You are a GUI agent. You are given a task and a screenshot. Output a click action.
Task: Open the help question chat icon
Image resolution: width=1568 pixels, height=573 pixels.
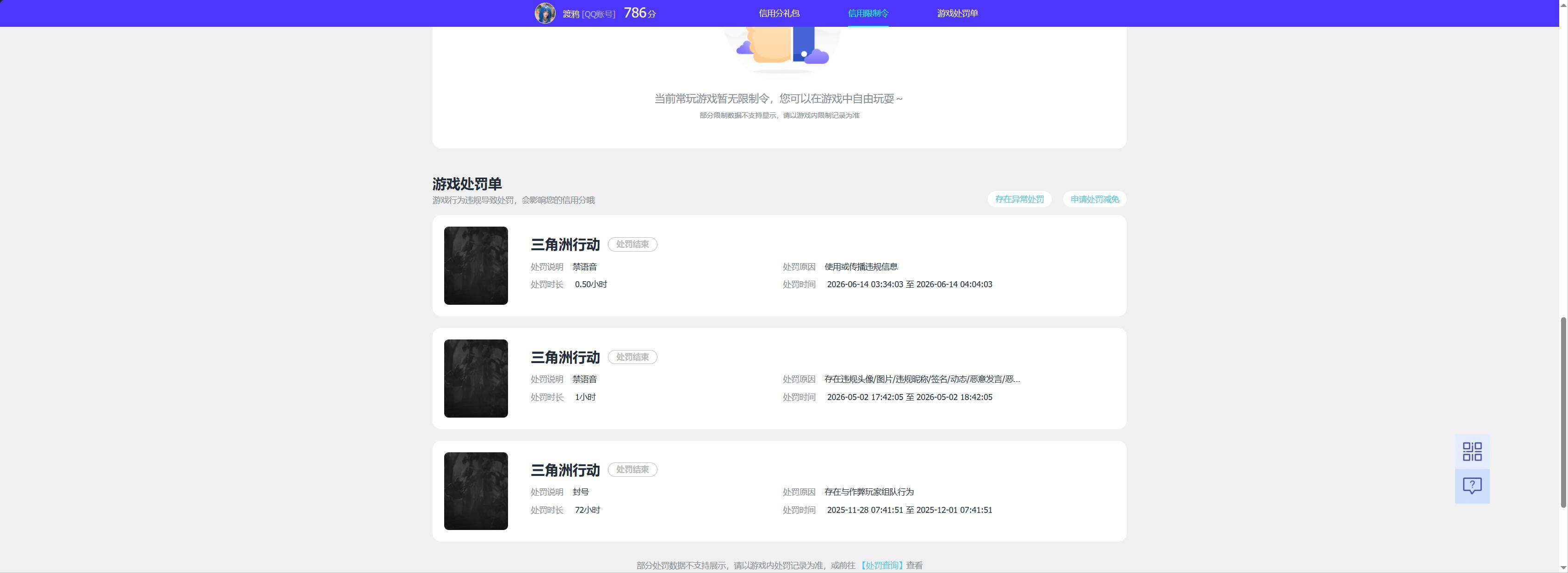1472,486
